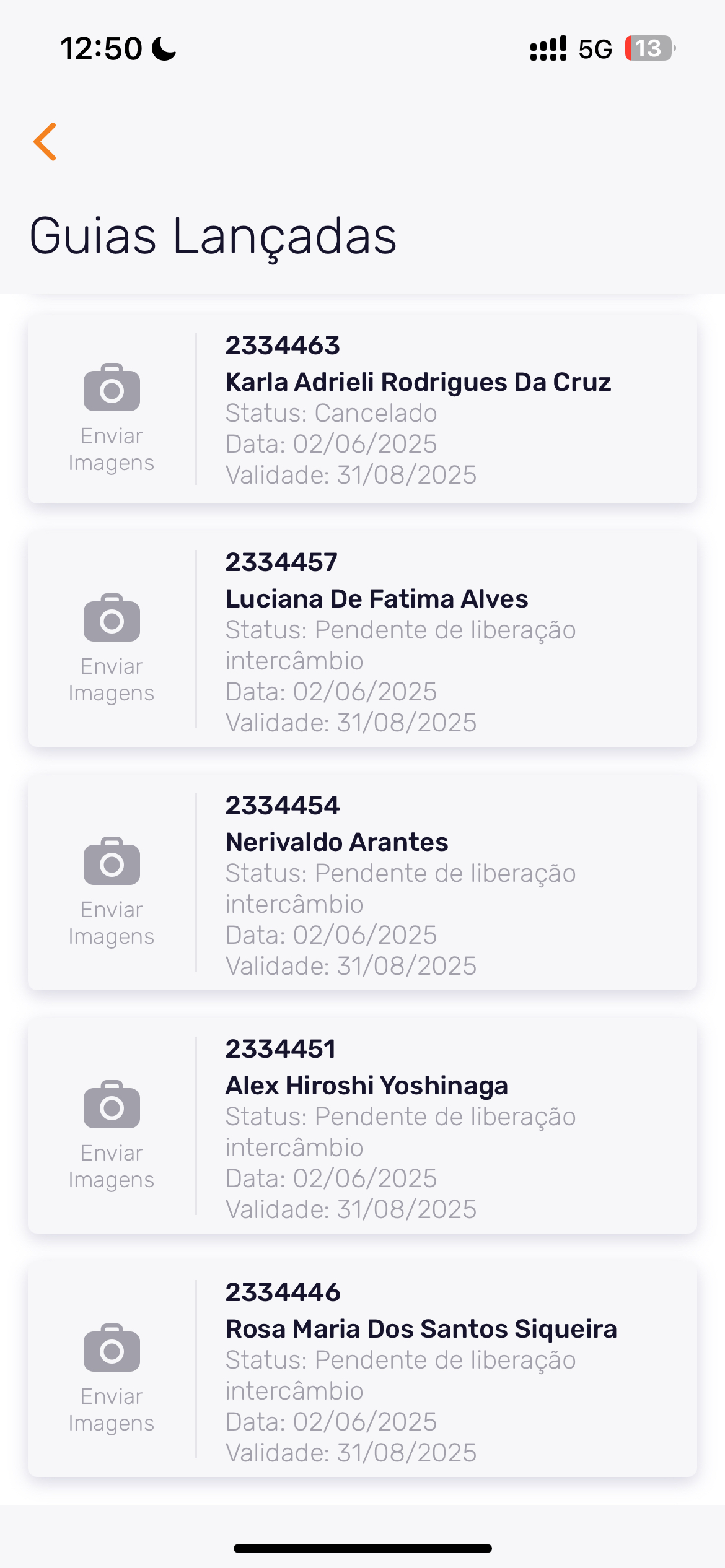725x1568 pixels.
Task: Tap the battery indicator in status bar
Action: pos(649,48)
